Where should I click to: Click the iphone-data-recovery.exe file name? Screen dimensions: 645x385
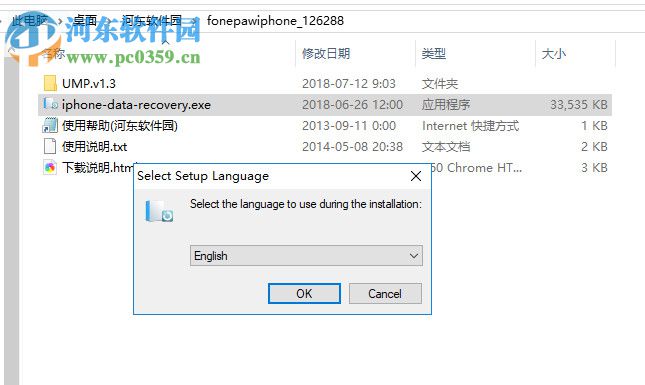tap(136, 104)
